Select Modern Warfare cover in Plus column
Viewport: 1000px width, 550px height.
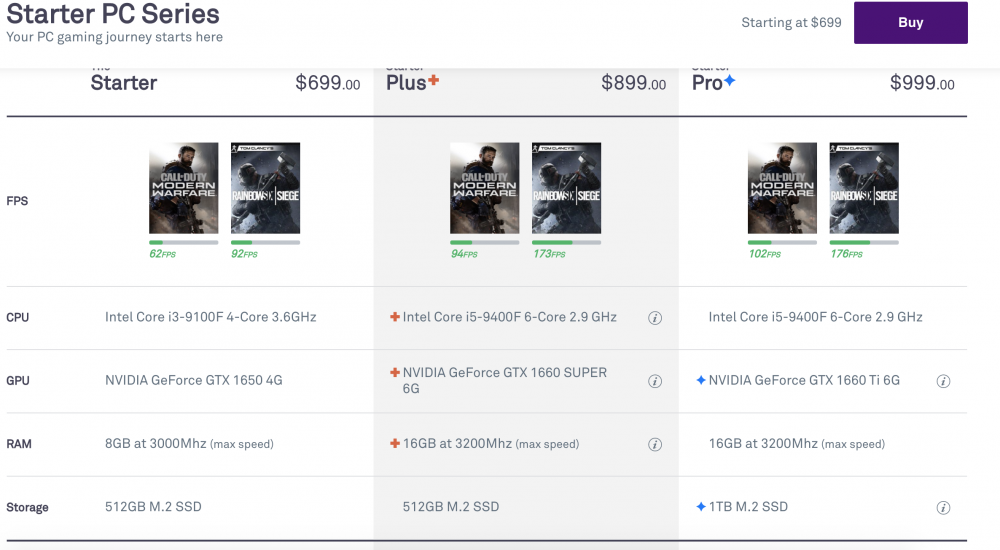click(x=484, y=188)
